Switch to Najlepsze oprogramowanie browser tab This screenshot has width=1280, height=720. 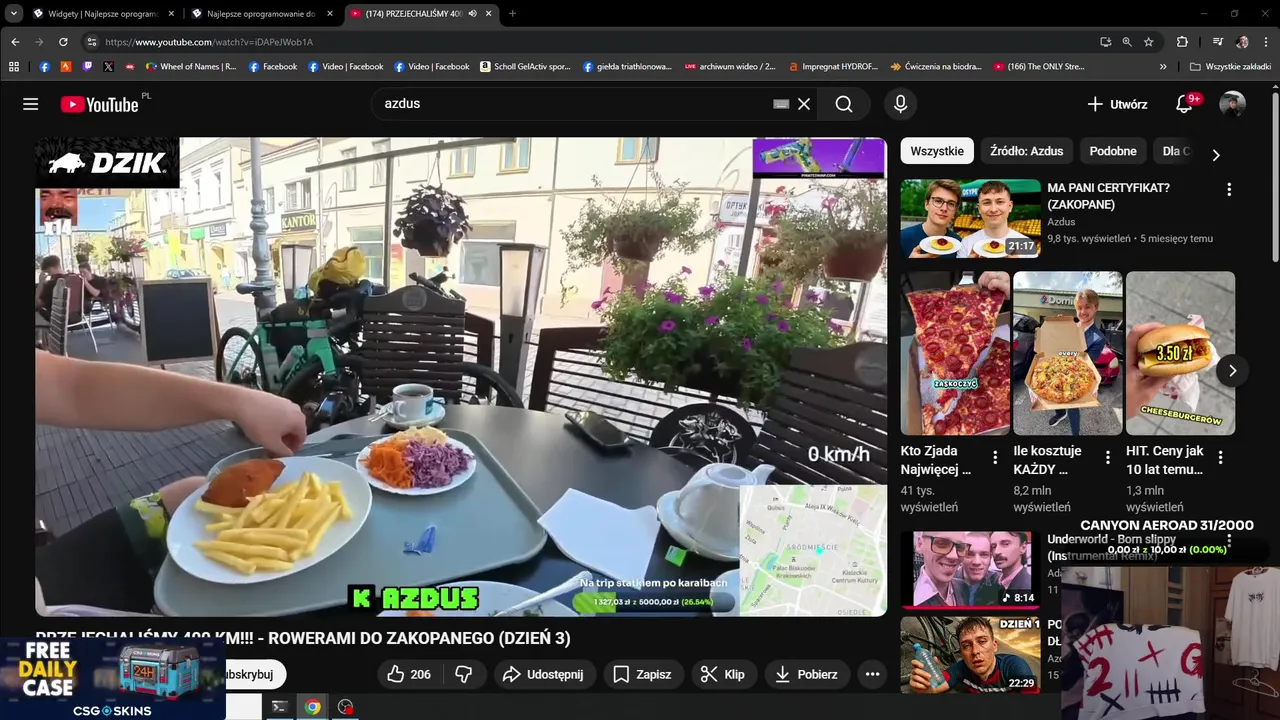[262, 14]
